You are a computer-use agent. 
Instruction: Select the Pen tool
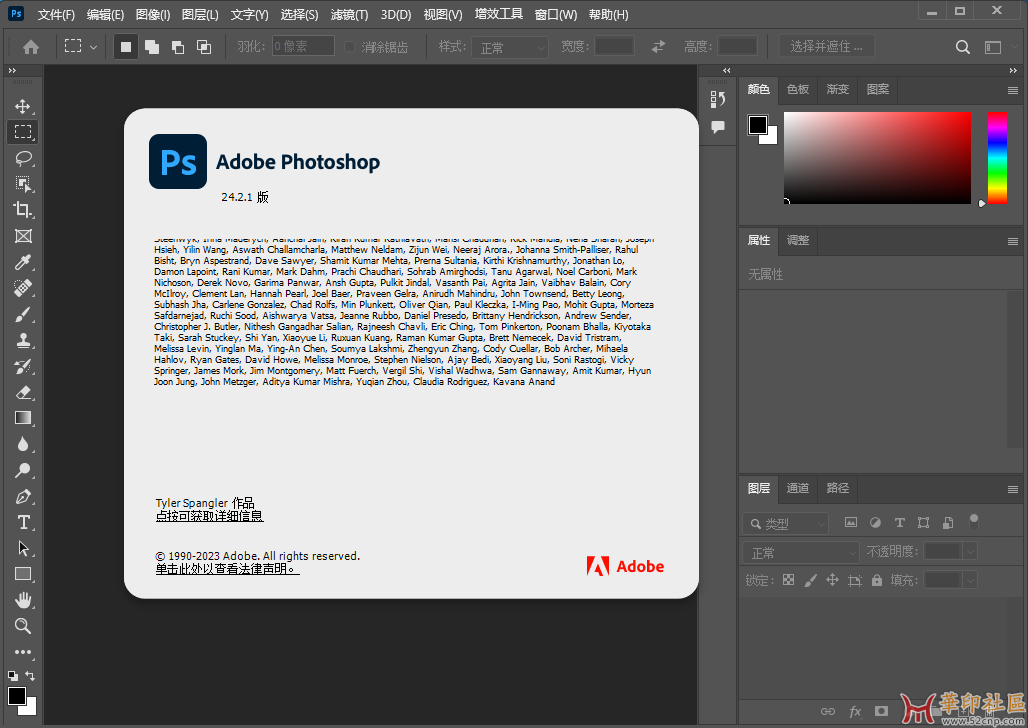point(23,496)
